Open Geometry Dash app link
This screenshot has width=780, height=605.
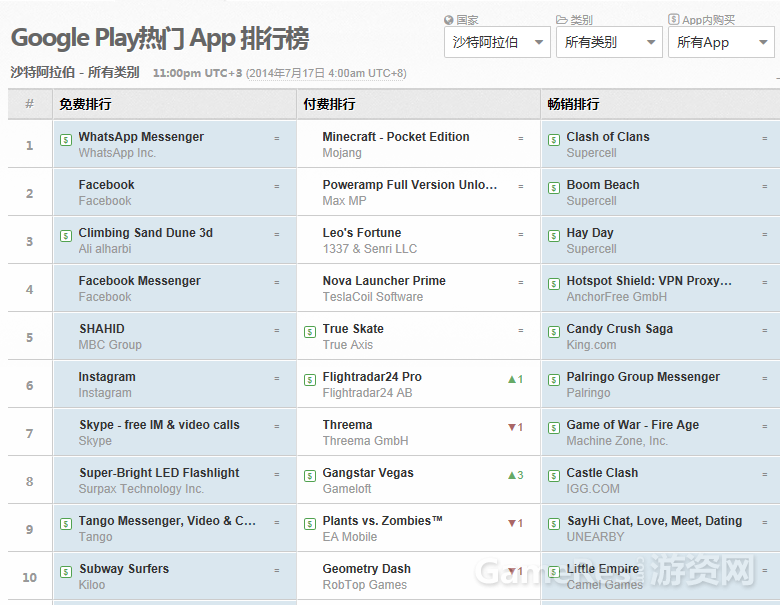[x=367, y=569]
